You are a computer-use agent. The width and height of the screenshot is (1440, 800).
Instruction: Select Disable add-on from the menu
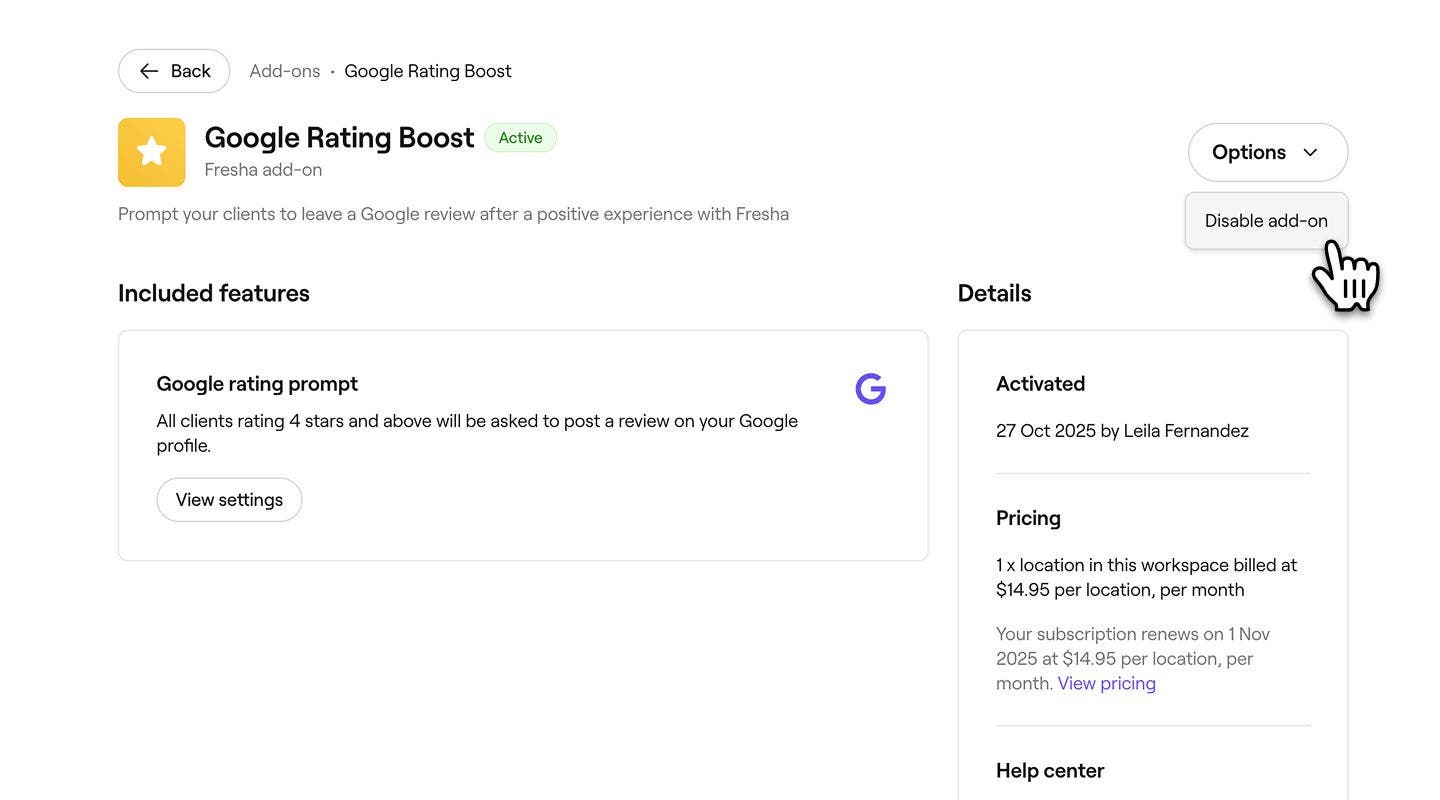click(x=1266, y=221)
